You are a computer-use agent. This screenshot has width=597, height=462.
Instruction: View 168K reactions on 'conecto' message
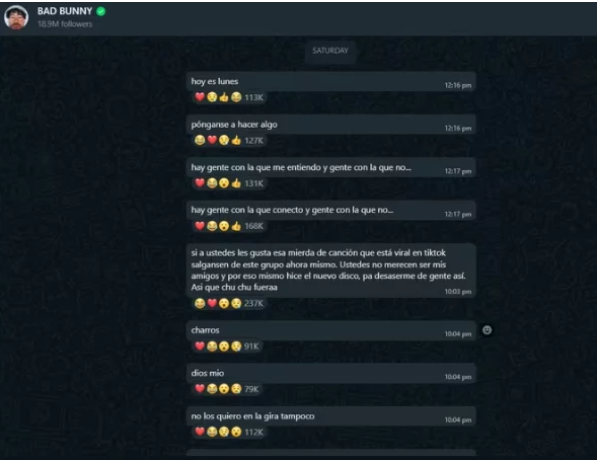[x=229, y=226]
